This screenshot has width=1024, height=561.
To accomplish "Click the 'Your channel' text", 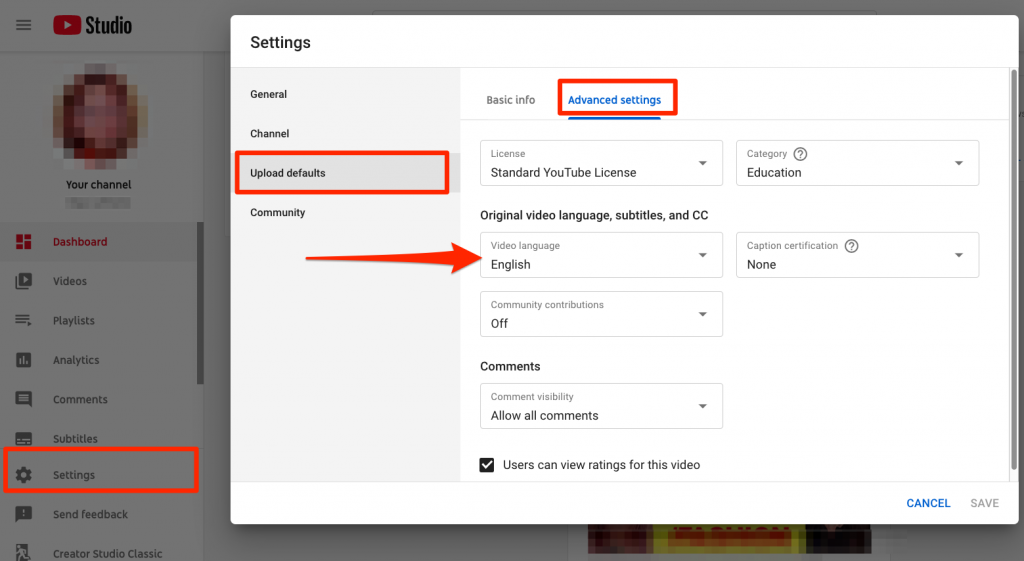I will click(x=99, y=185).
